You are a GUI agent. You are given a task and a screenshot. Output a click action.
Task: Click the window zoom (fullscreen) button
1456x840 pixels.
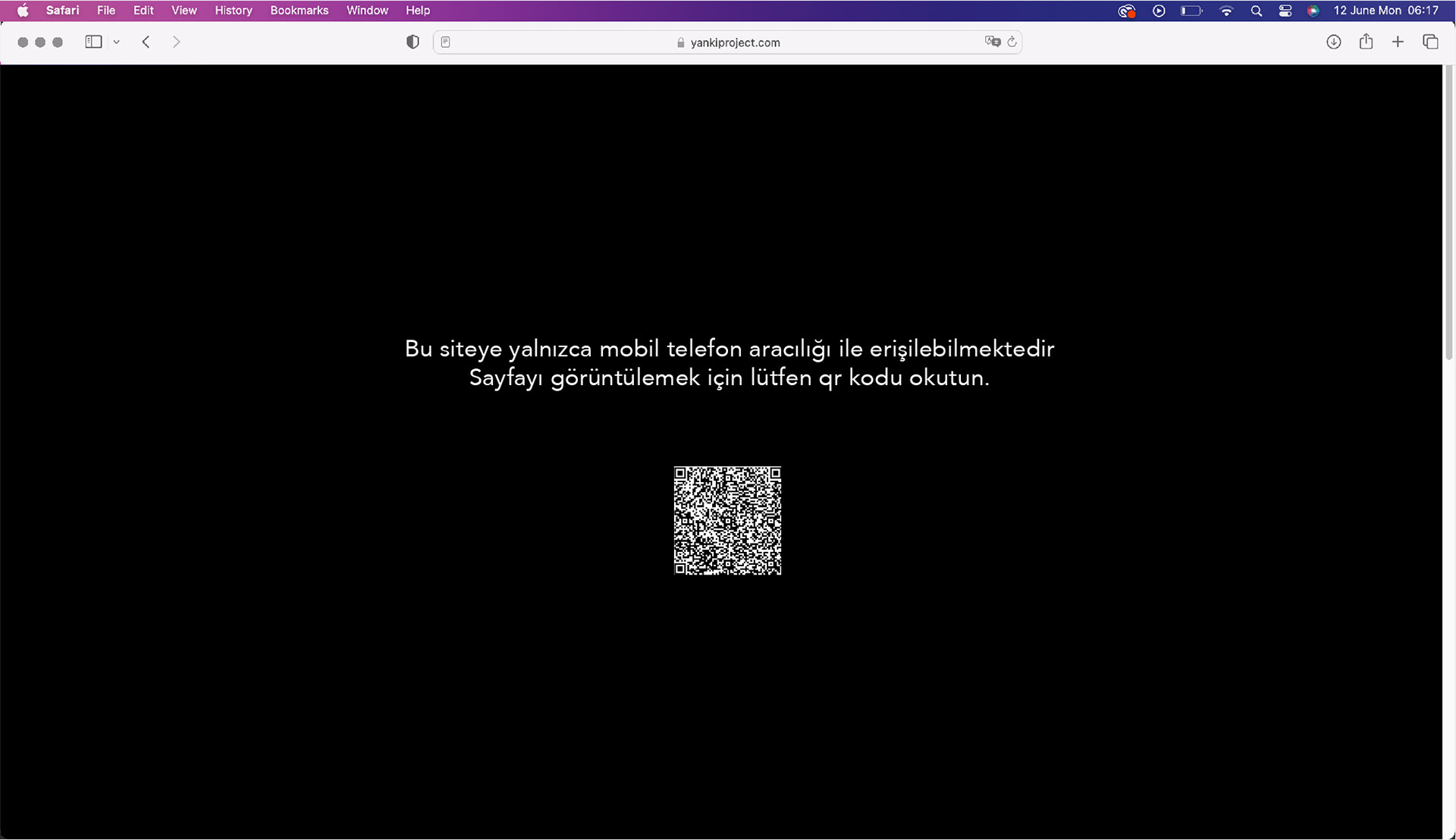(x=58, y=42)
